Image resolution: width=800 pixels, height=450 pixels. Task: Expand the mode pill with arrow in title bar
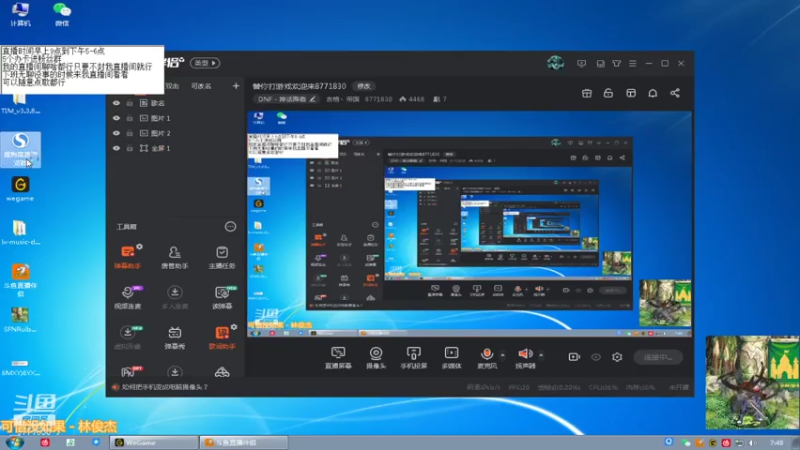205,63
